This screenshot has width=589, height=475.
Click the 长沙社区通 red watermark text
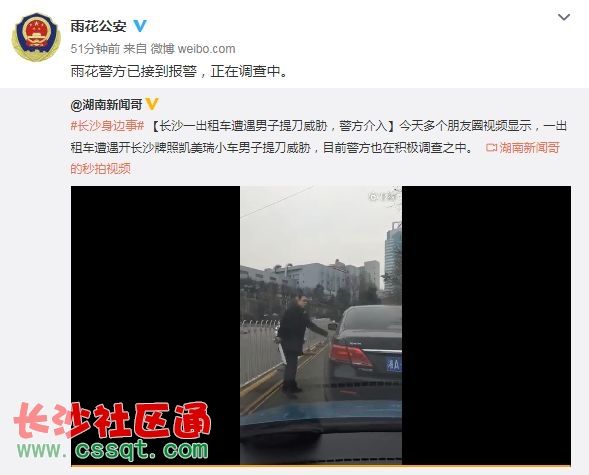click(112, 421)
